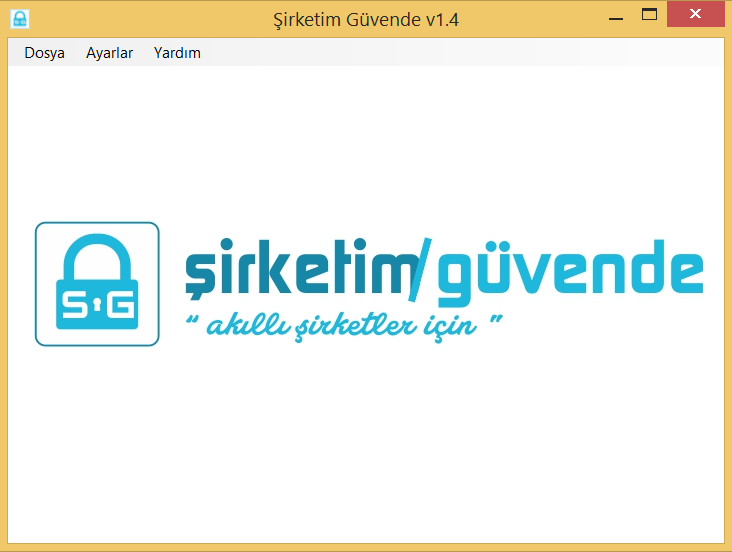732x552 pixels.
Task: Close the Şirketim Güvende window
Action: (x=695, y=14)
